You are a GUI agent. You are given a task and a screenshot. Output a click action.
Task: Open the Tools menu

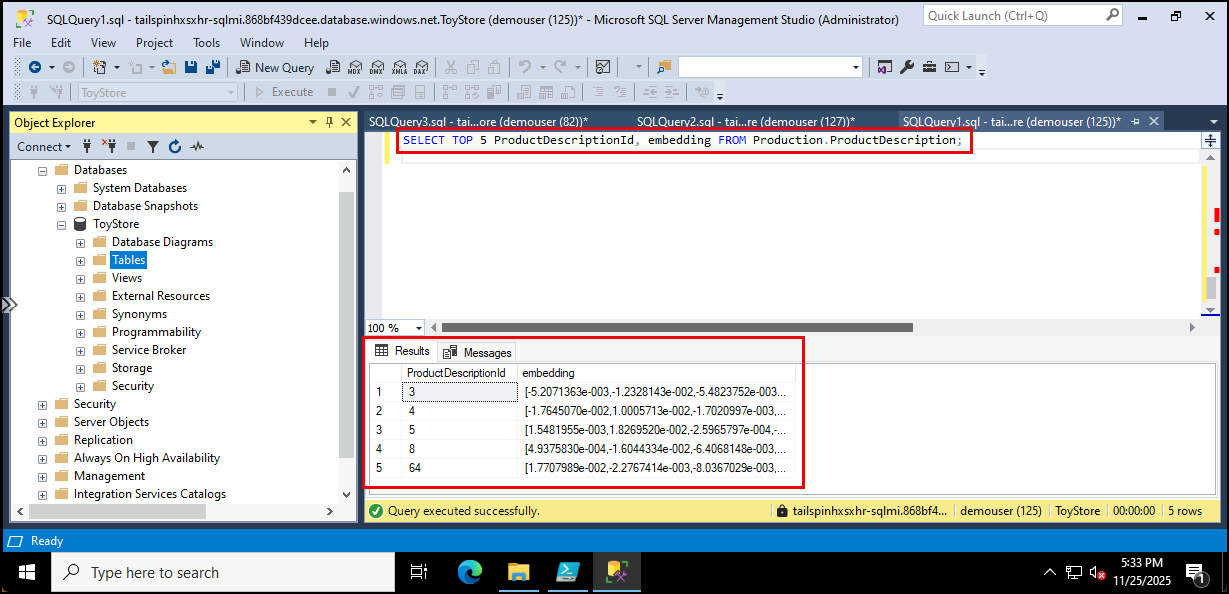206,42
